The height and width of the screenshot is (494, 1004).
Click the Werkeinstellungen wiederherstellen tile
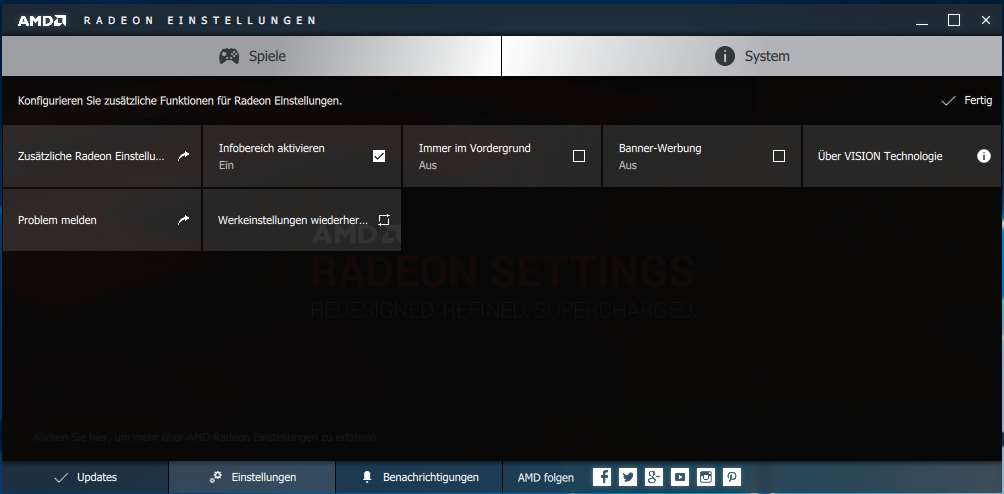tap(302, 220)
